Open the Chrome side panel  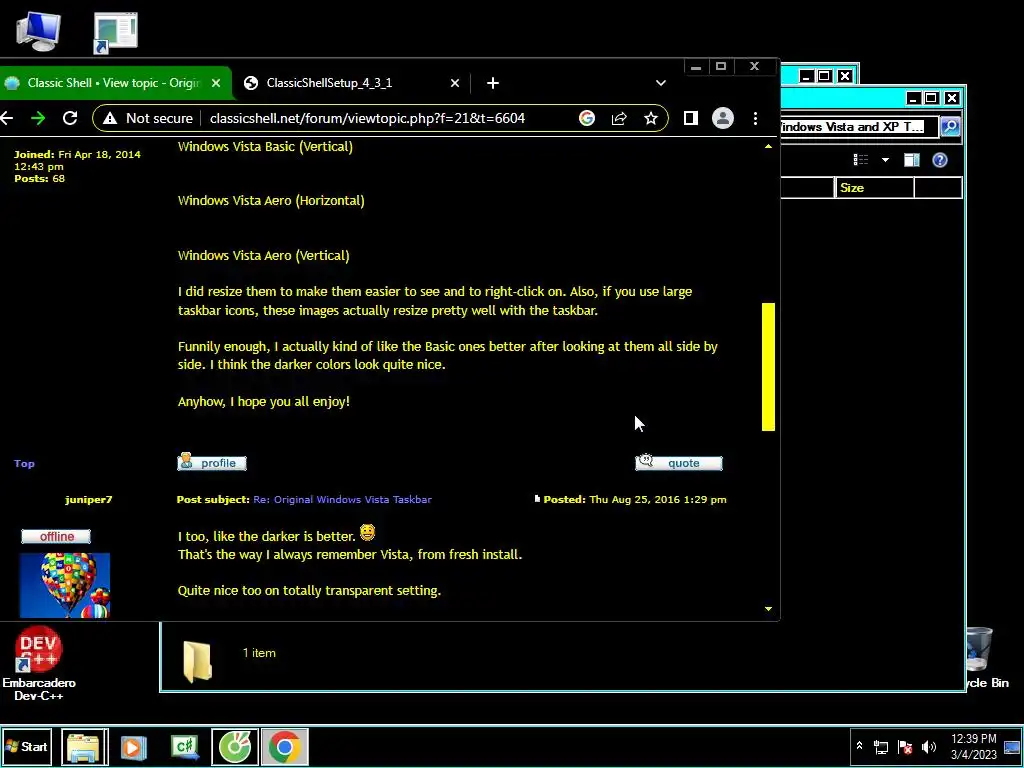[x=690, y=118]
